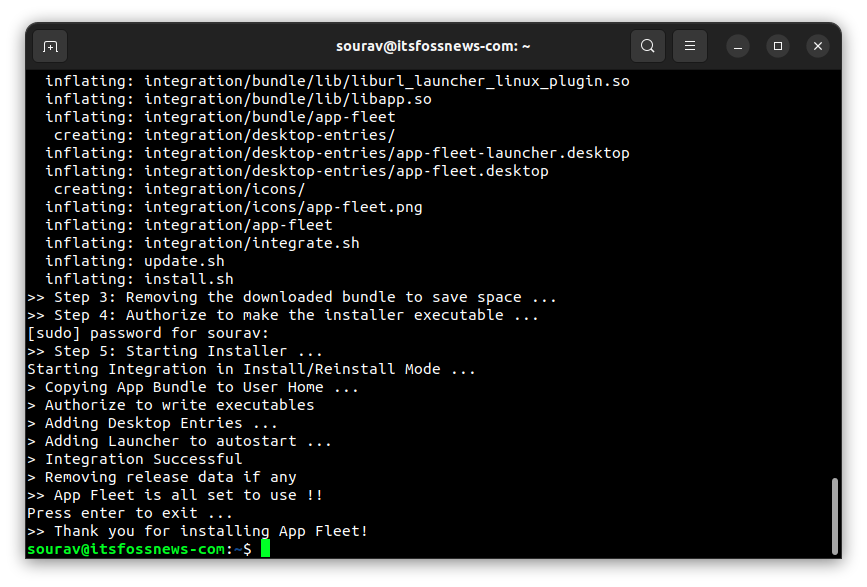Screen dimensions: 867x587
Task: Click the title sourav@itsfossnews-com: ~
Action: [433, 45]
